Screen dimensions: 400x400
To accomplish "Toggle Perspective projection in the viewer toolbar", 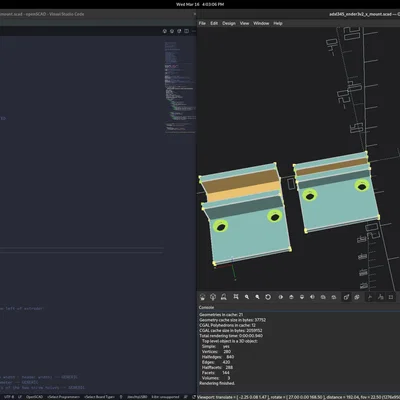I will [346, 297].
